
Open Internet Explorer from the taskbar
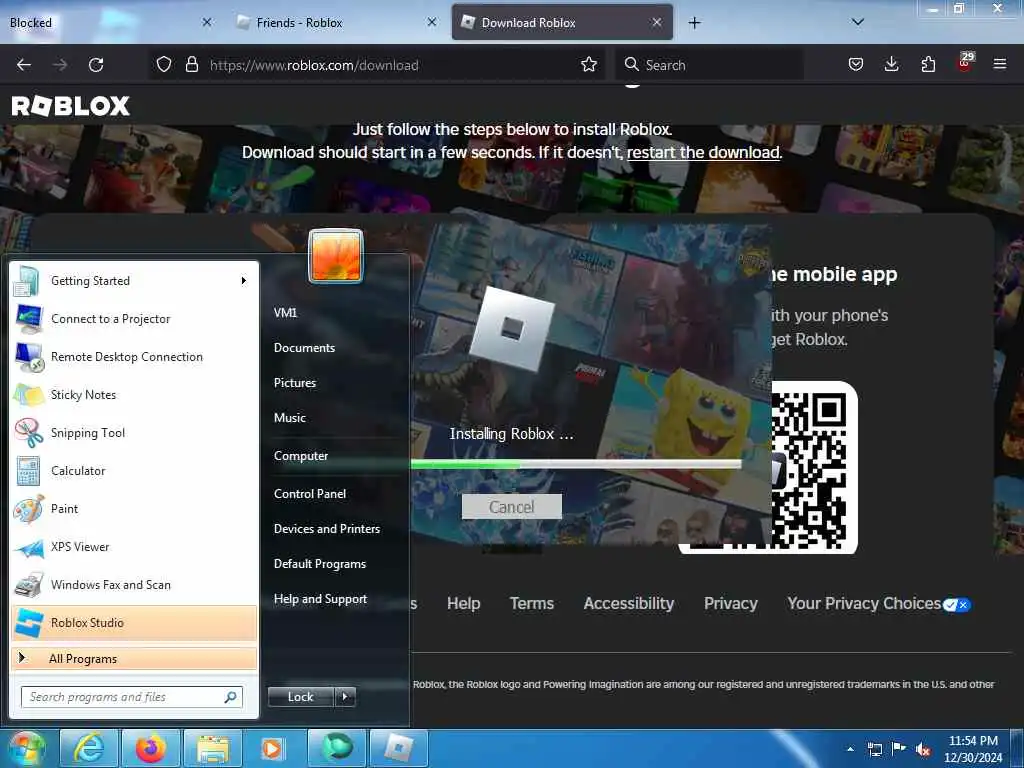point(89,748)
